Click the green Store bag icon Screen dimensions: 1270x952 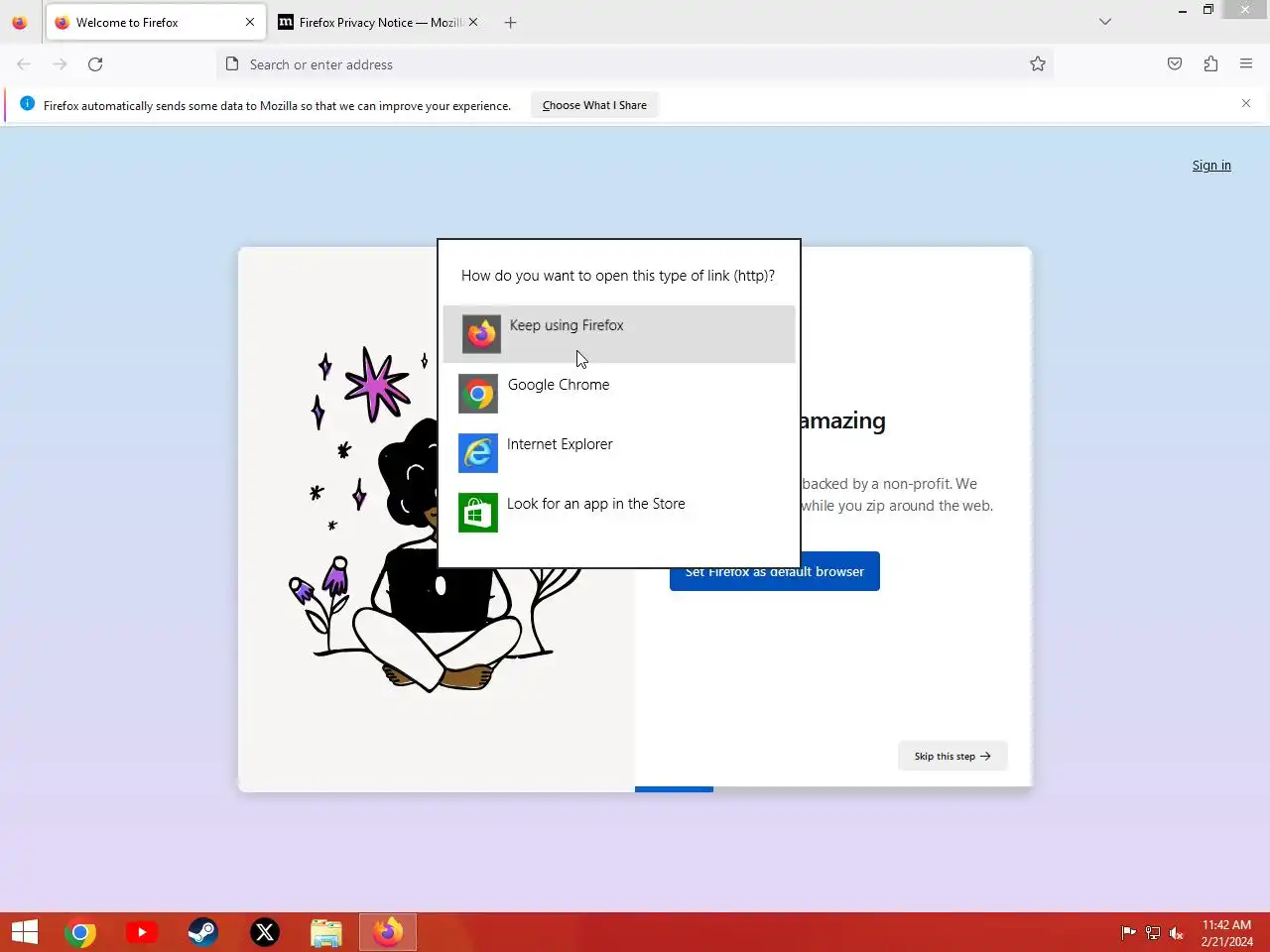point(478,513)
